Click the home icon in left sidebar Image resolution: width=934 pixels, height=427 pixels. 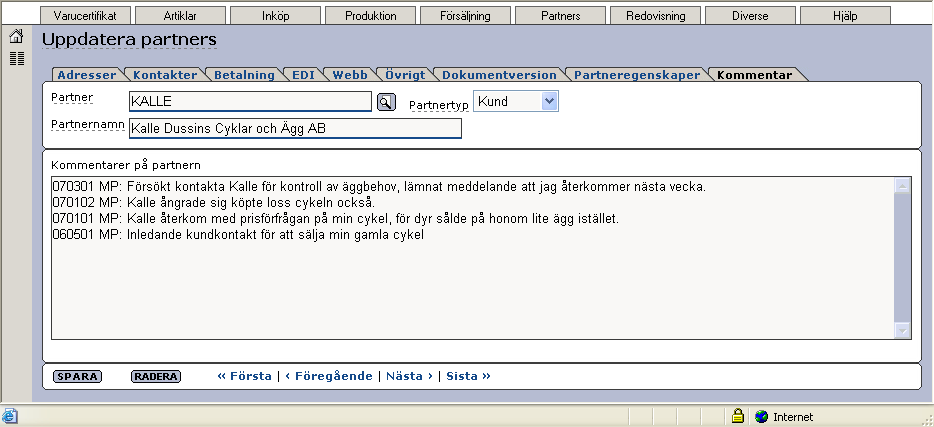16,37
